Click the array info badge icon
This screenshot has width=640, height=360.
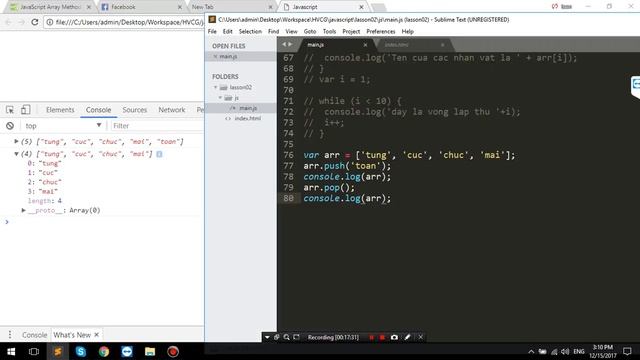[x=159, y=154]
